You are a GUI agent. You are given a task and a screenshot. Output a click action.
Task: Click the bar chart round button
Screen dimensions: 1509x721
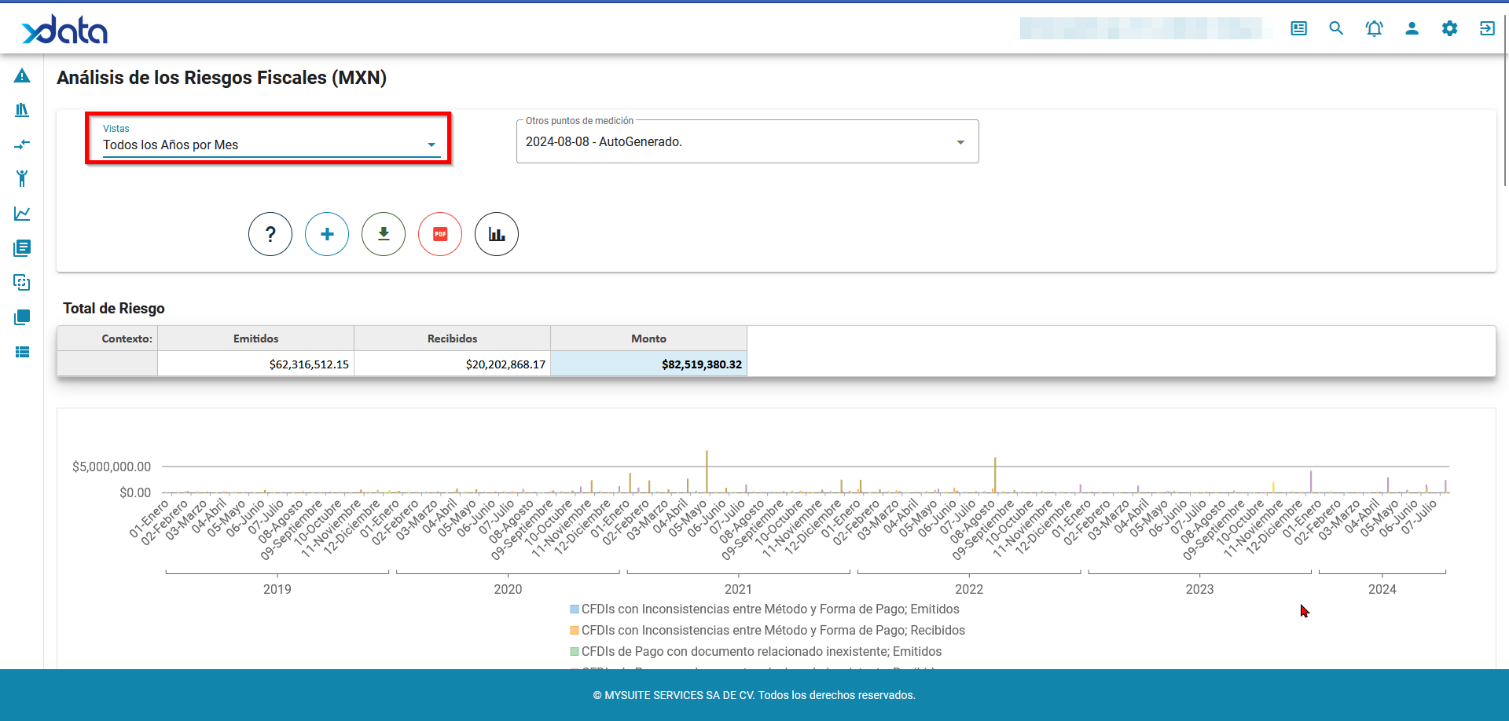[497, 234]
